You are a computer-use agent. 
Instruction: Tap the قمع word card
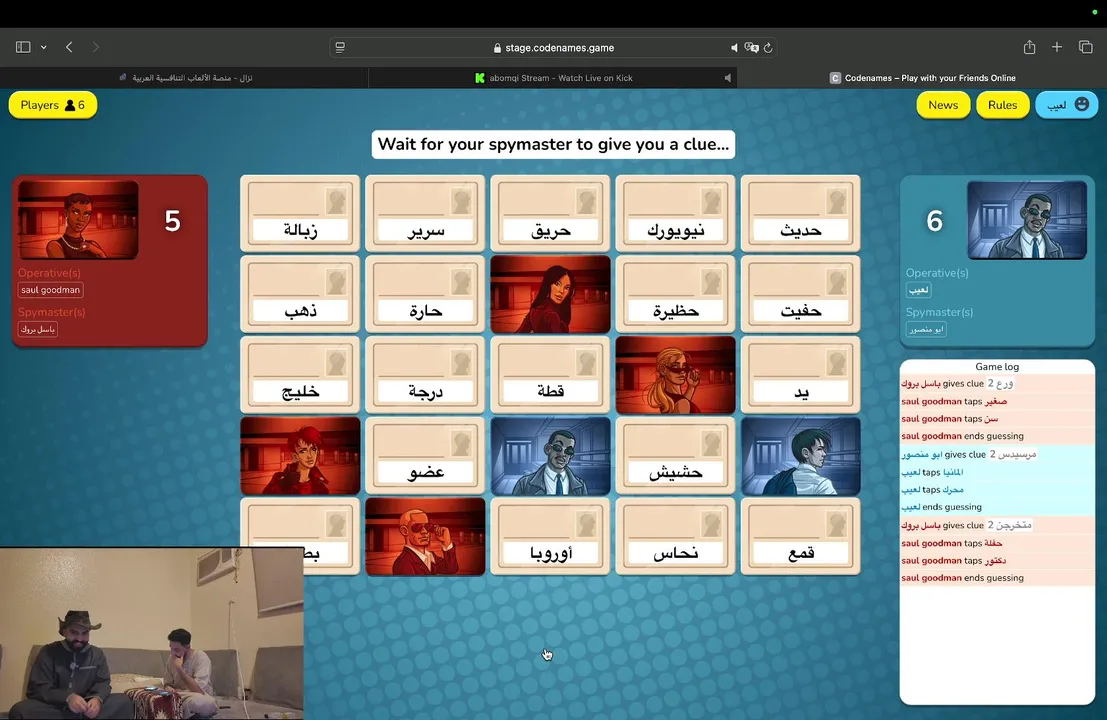[x=801, y=536]
